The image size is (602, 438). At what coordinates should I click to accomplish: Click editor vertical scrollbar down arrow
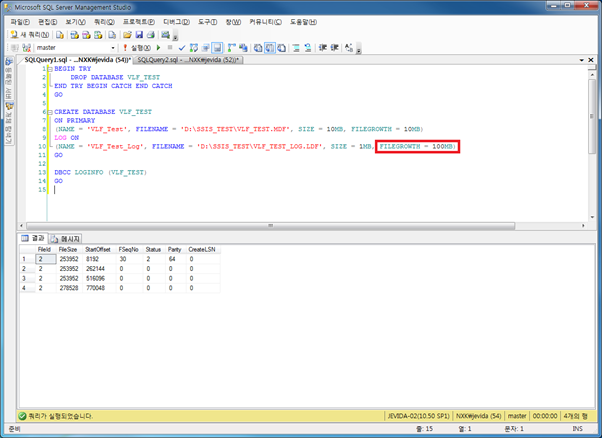point(592,217)
